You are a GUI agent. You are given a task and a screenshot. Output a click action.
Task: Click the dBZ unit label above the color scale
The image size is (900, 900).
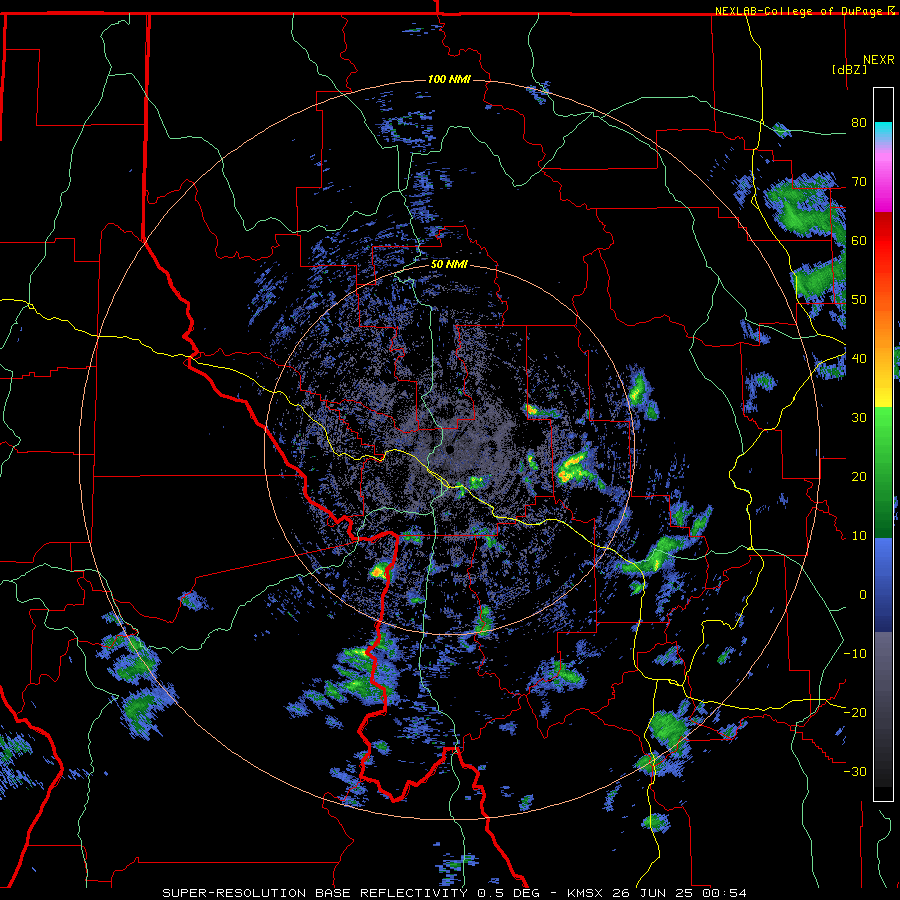849,69
